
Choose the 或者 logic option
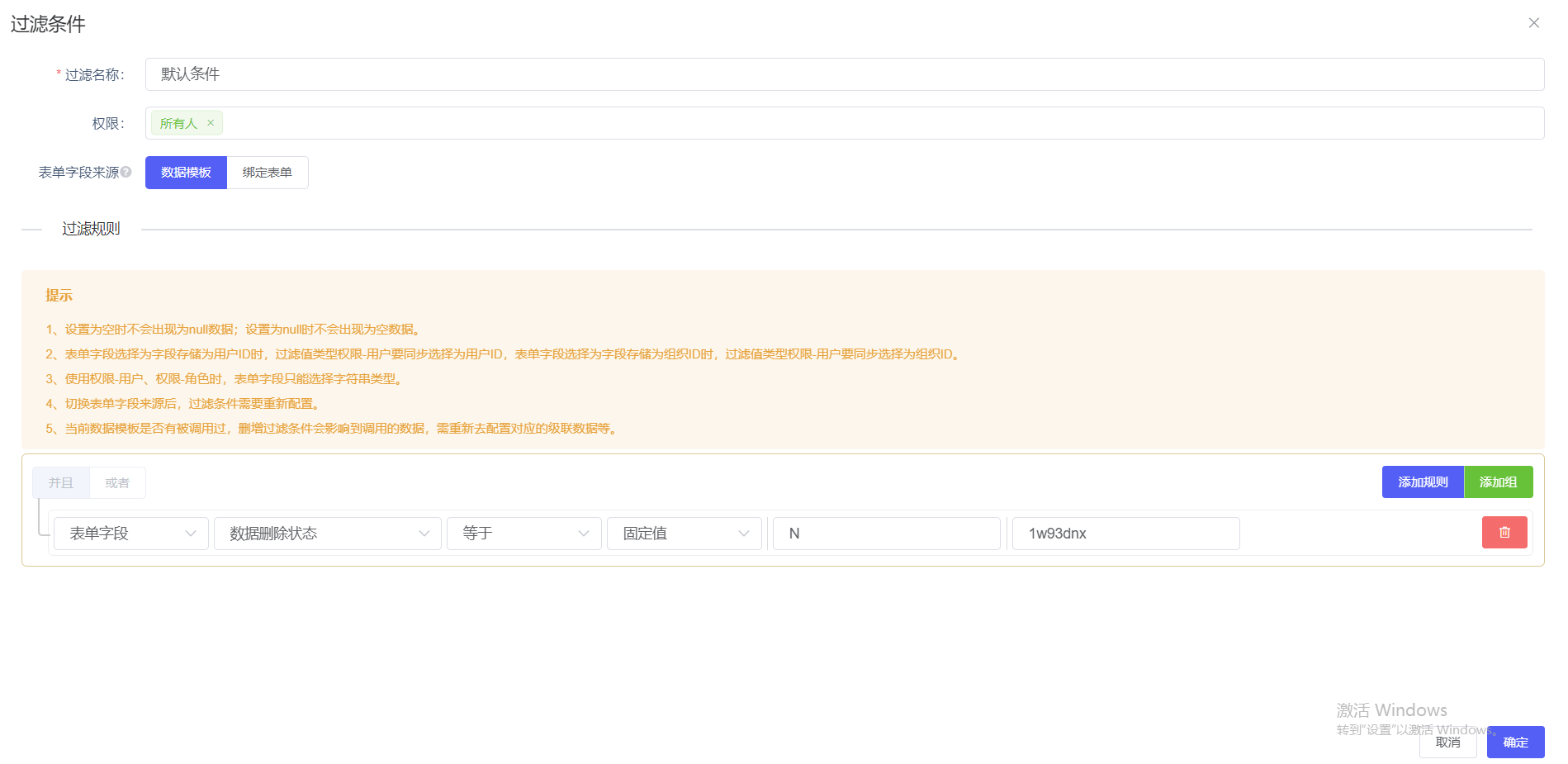tap(117, 483)
